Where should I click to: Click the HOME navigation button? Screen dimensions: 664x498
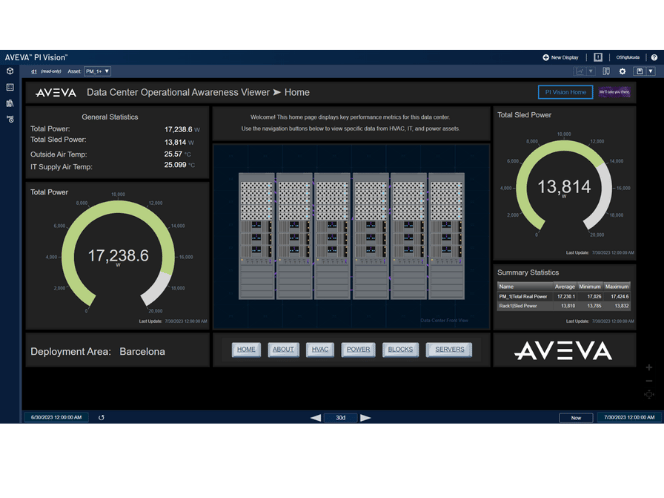click(x=246, y=349)
